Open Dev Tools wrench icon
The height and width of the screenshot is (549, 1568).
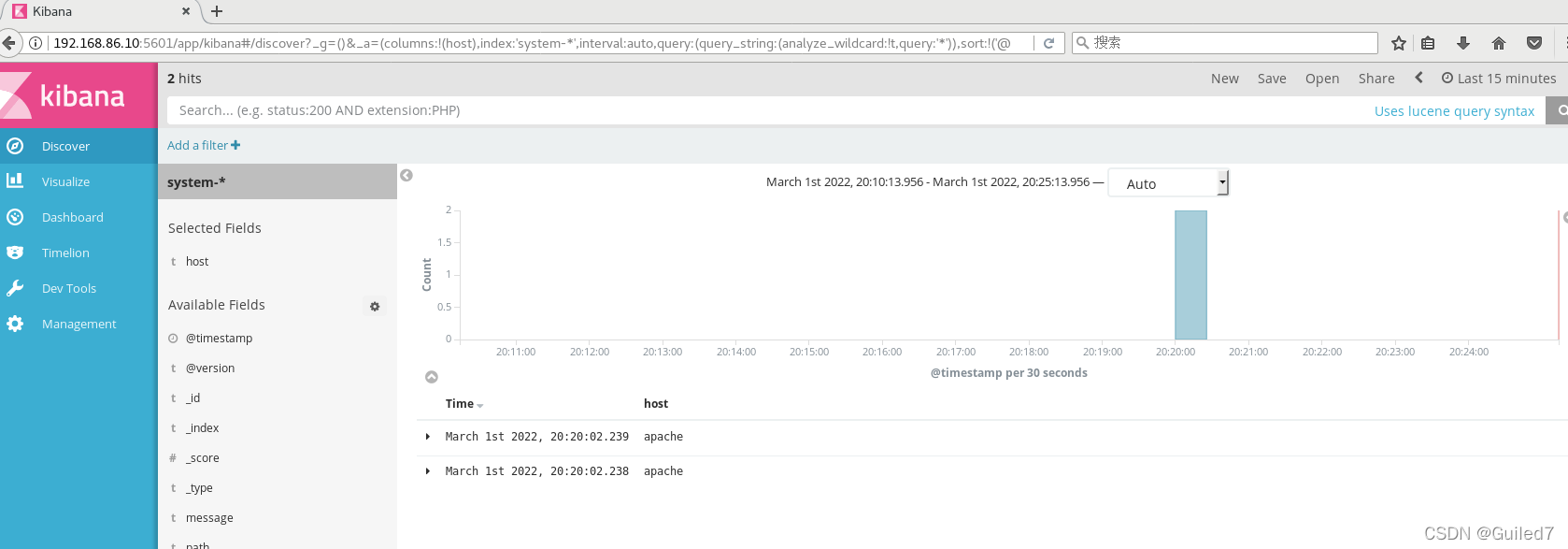click(x=15, y=288)
